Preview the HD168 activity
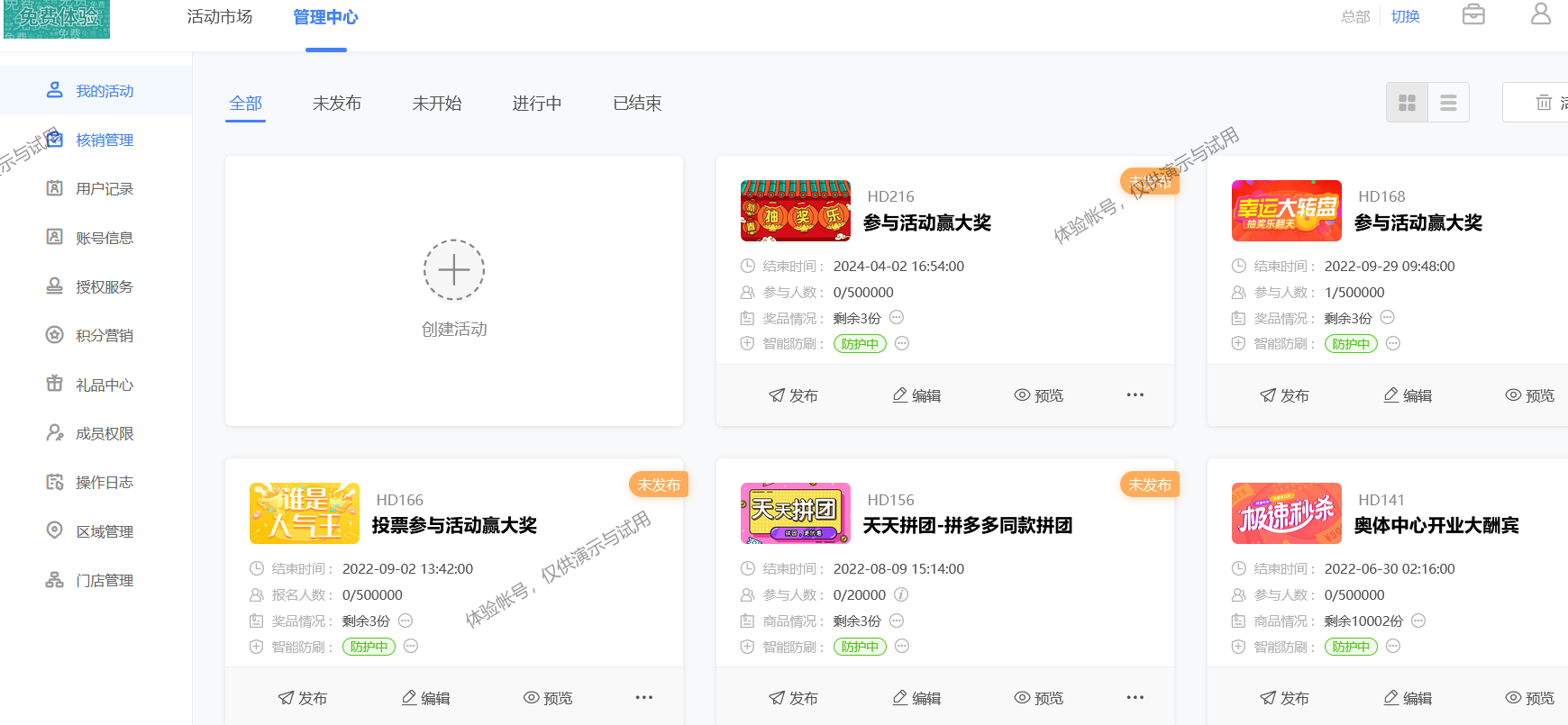Viewport: 1568px width, 725px height. point(1530,395)
